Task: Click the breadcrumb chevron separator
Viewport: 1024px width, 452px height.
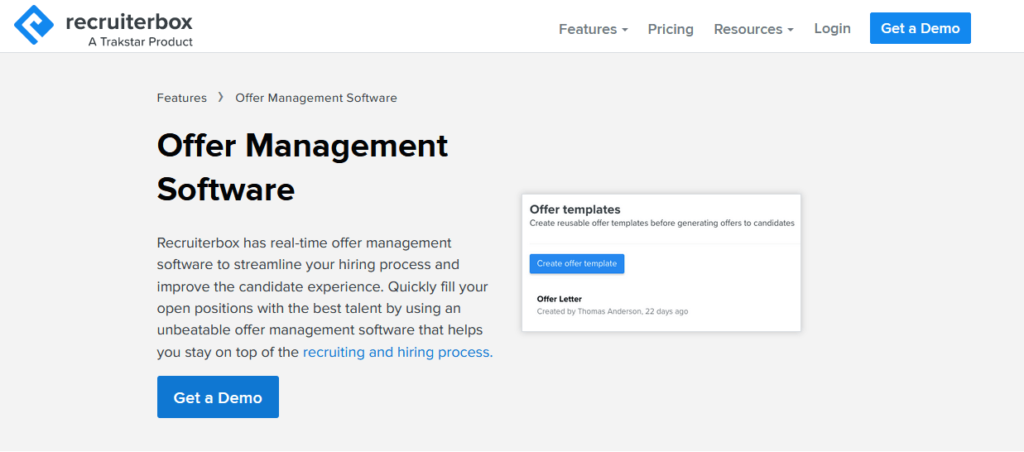Action: pos(221,97)
